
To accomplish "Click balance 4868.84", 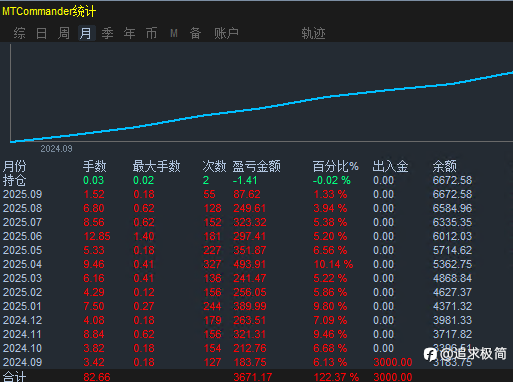I will (452, 278).
